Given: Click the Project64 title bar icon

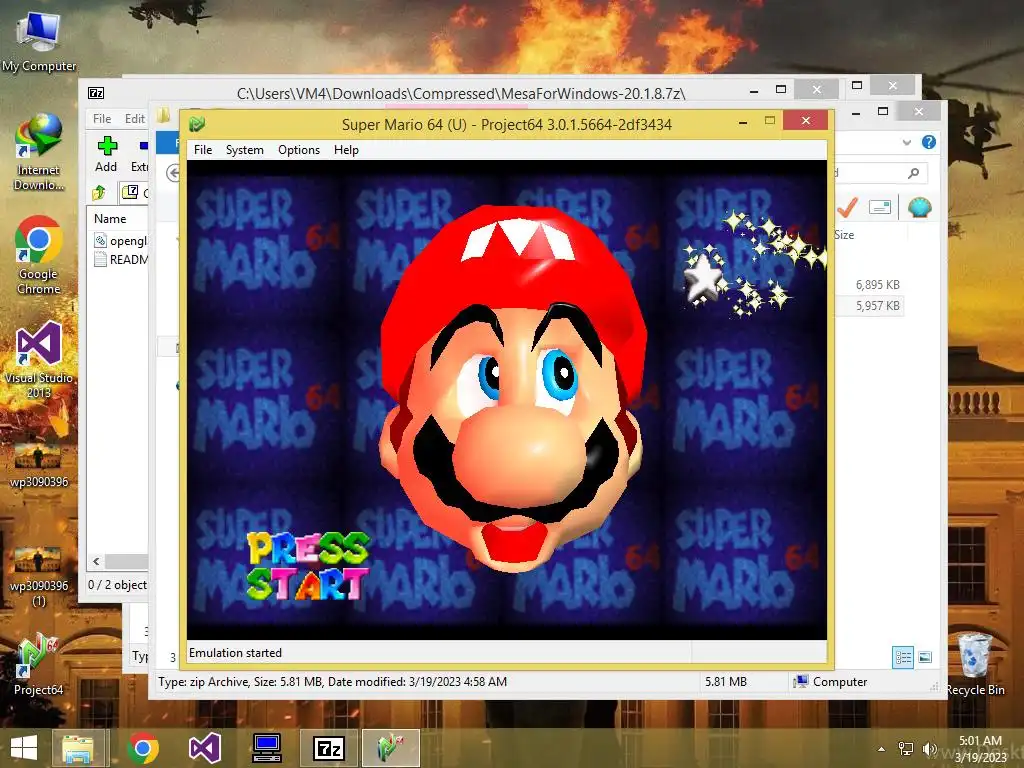Looking at the screenshot, I should (x=197, y=123).
